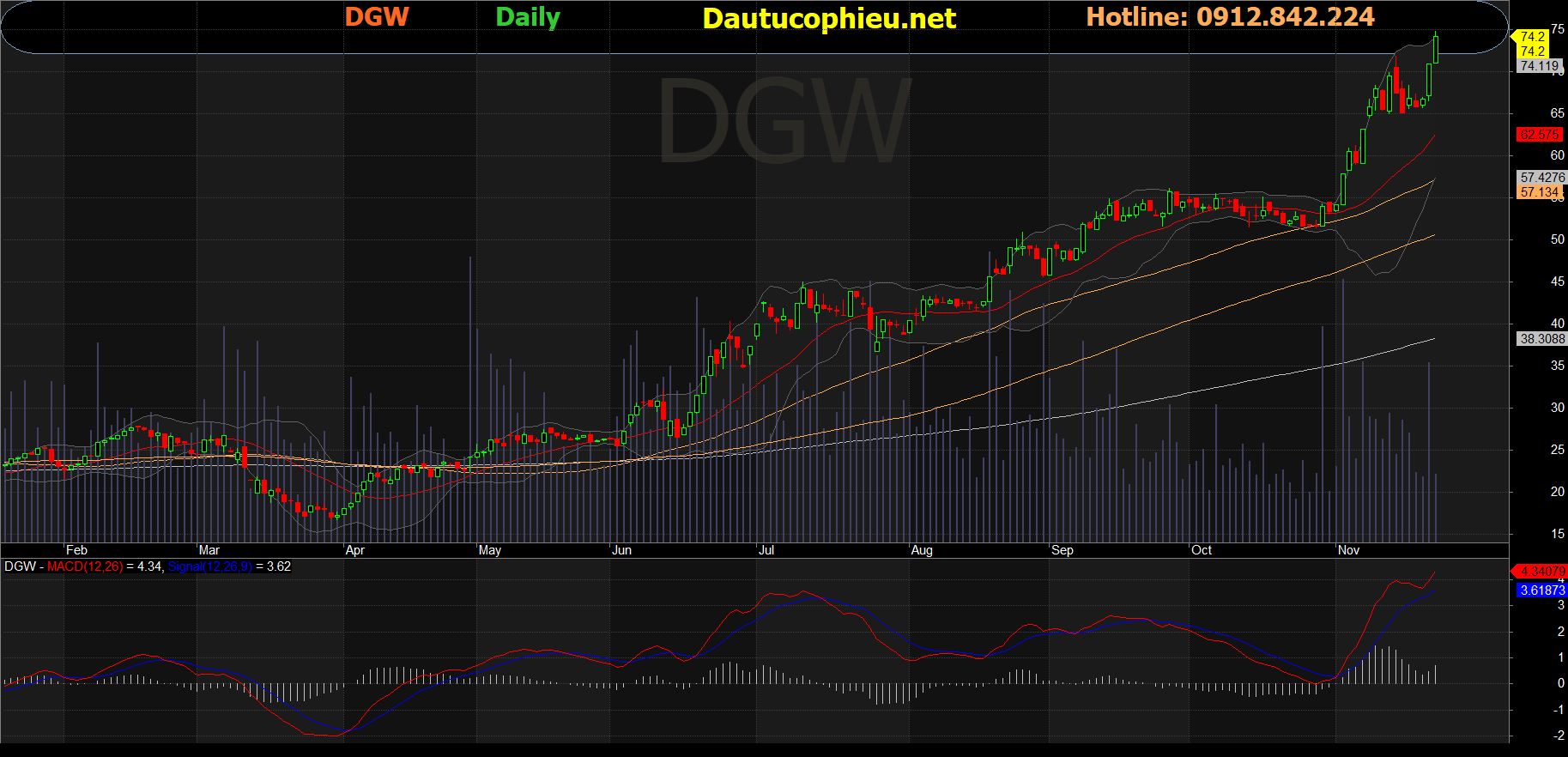1568x757 pixels.
Task: Click the large DGW watermark in chart
Action: click(x=784, y=122)
